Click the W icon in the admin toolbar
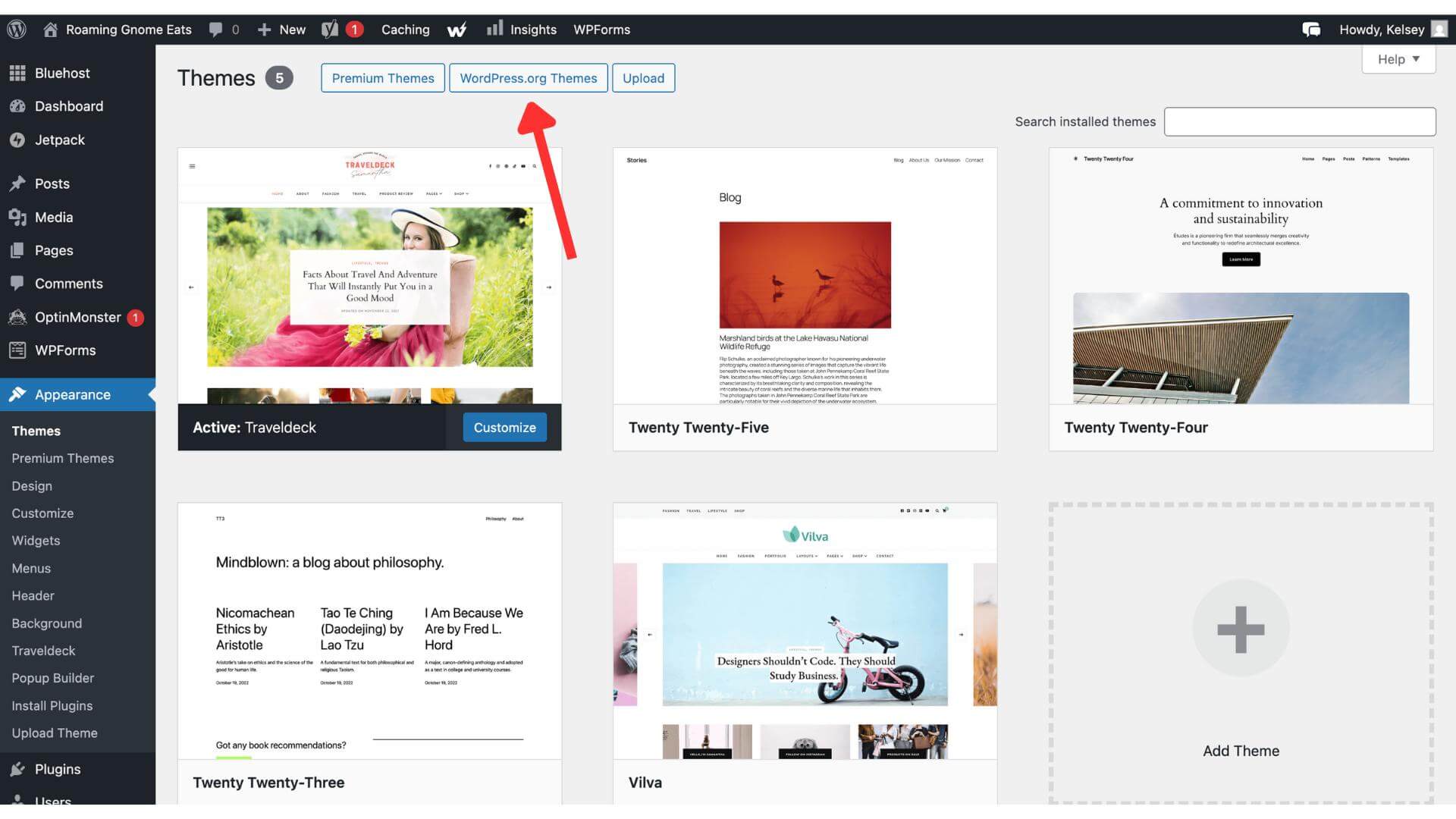Image resolution: width=1456 pixels, height=819 pixels. [457, 29]
